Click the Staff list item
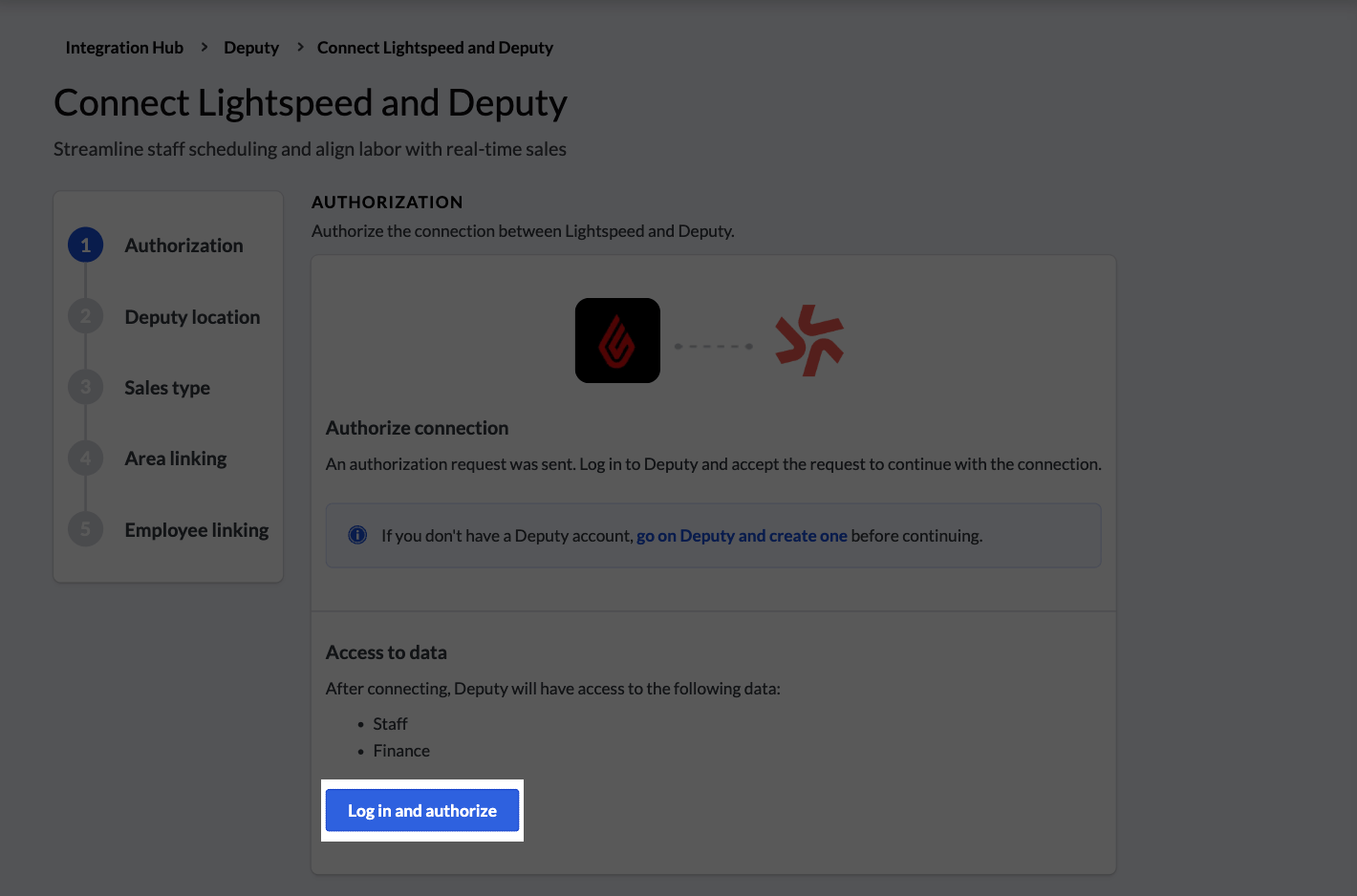 tap(390, 723)
